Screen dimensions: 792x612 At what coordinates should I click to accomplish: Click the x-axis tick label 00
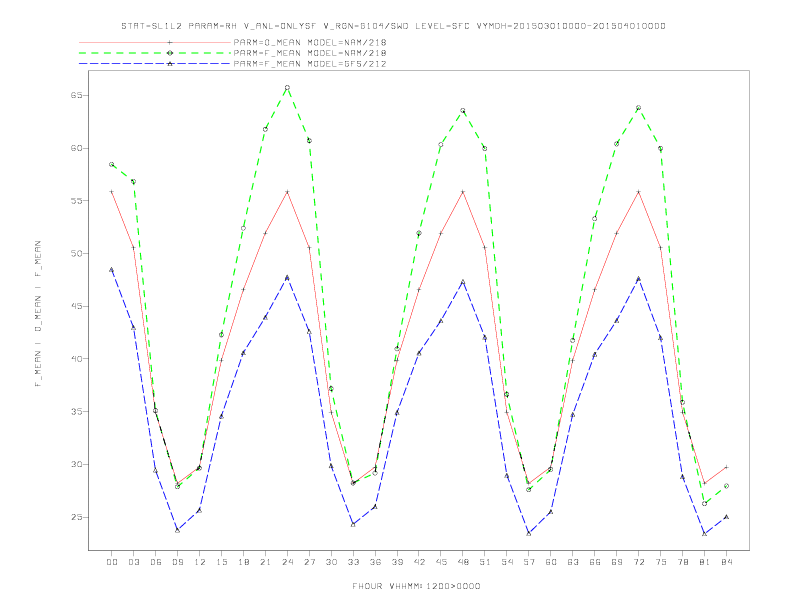coord(112,562)
